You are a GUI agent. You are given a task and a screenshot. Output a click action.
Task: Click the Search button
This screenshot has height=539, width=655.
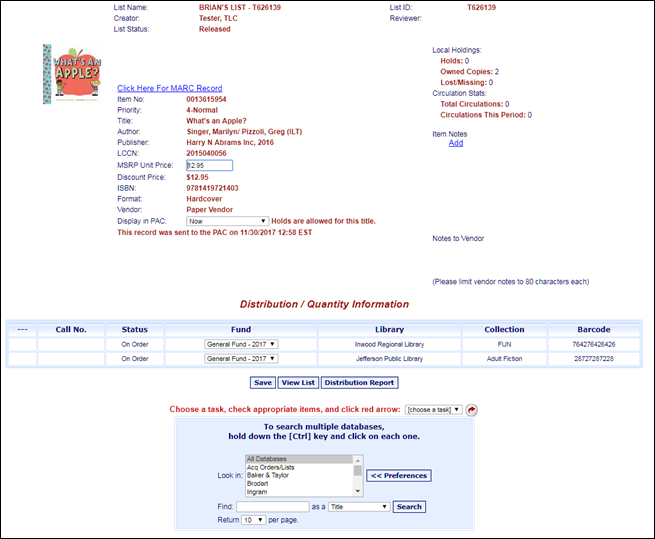[409, 507]
